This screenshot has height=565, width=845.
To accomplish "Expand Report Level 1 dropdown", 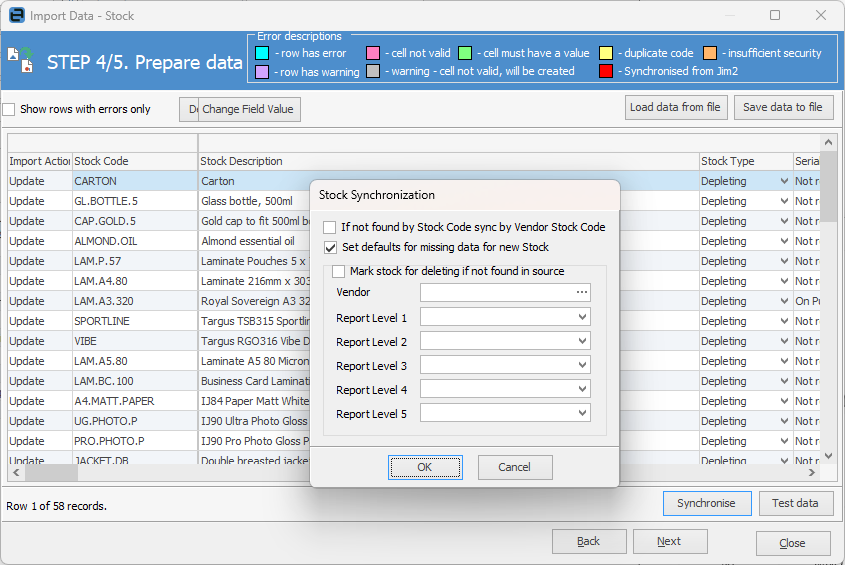I will 582,317.
